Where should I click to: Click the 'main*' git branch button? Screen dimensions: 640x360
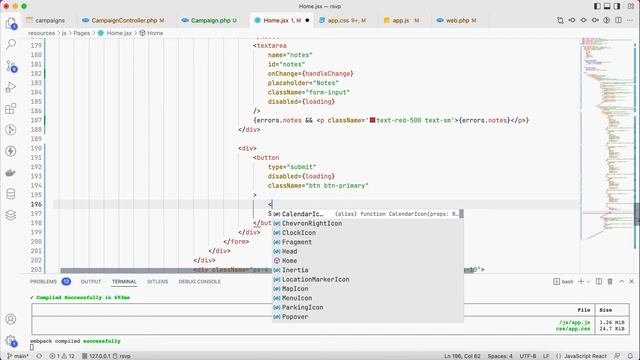tap(18, 356)
